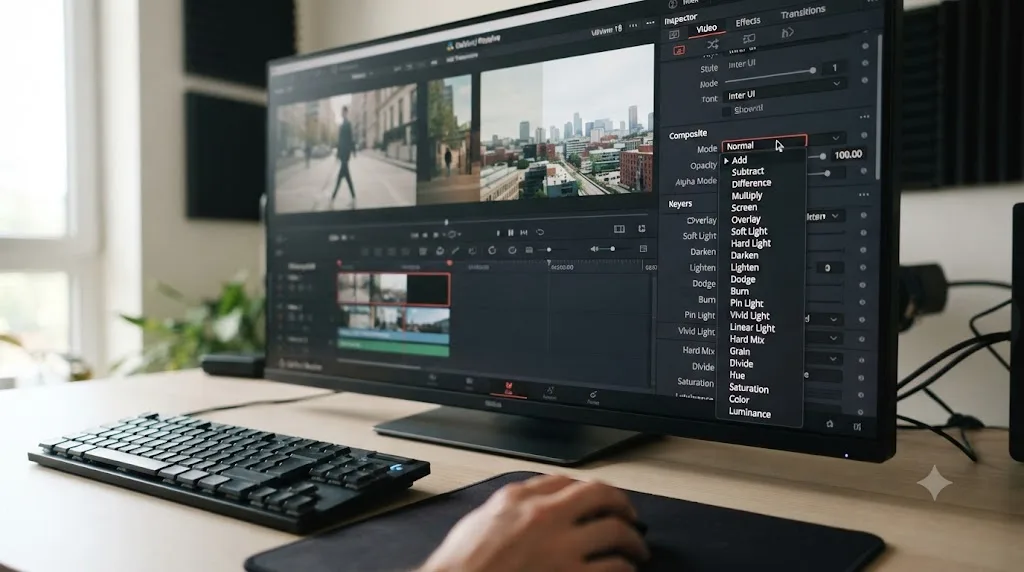1024x572 pixels.
Task: Open the second page icon left of Edit
Action: click(x=432, y=379)
